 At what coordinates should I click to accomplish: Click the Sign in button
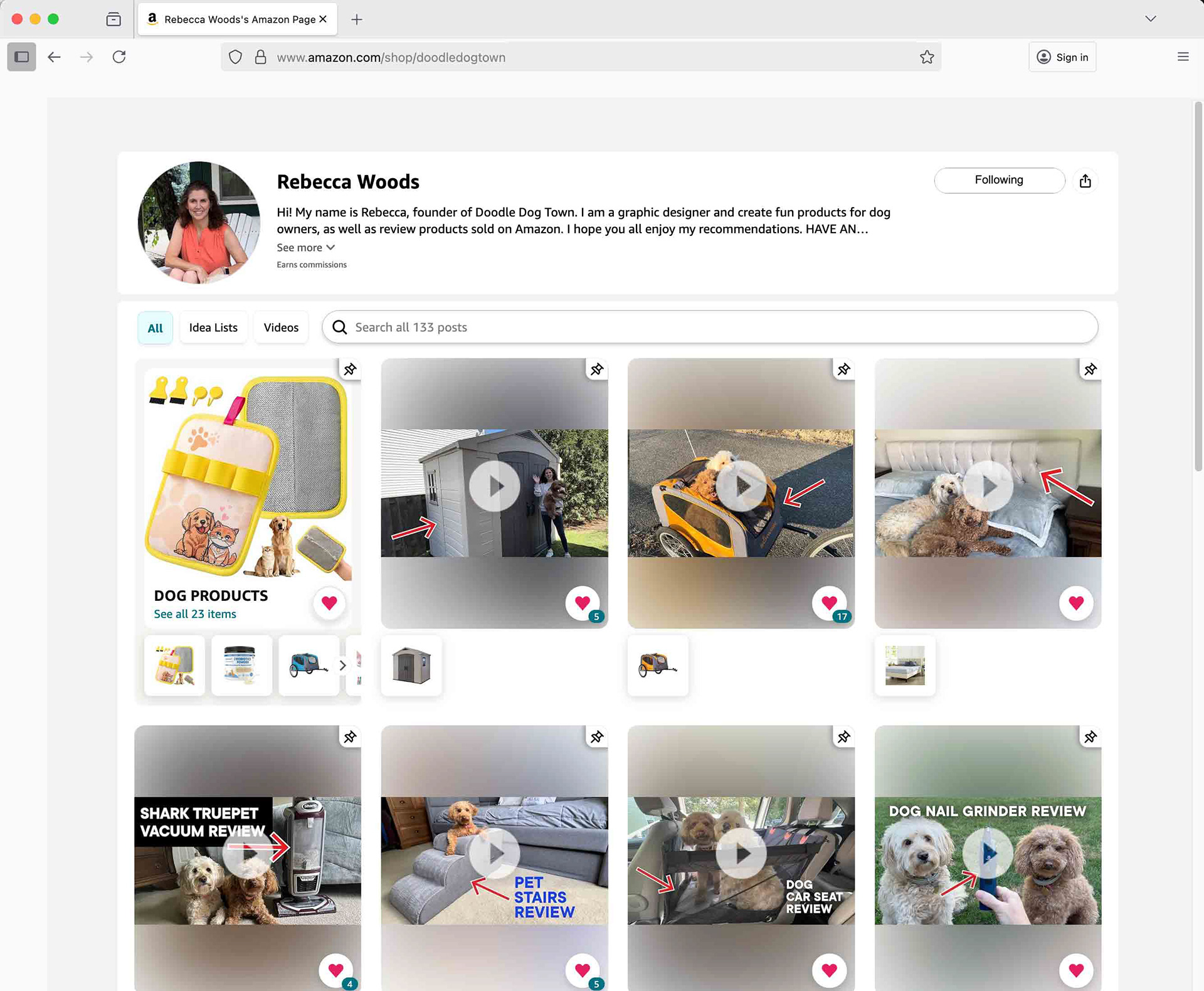click(1062, 57)
